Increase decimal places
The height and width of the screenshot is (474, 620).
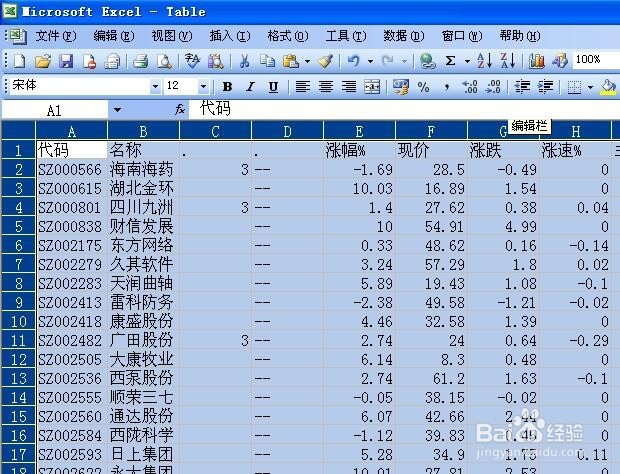(x=470, y=87)
